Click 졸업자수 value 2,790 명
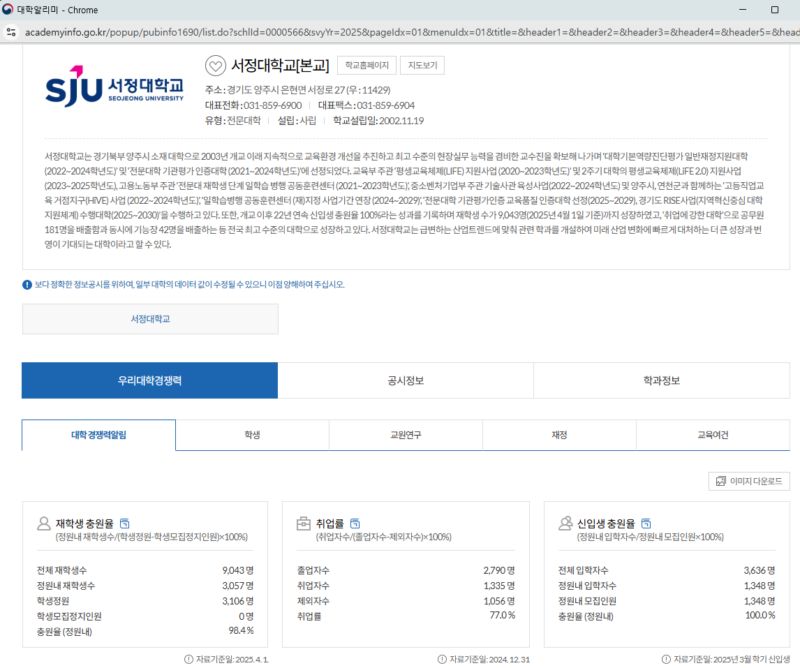This screenshot has width=800, height=668. [x=499, y=571]
